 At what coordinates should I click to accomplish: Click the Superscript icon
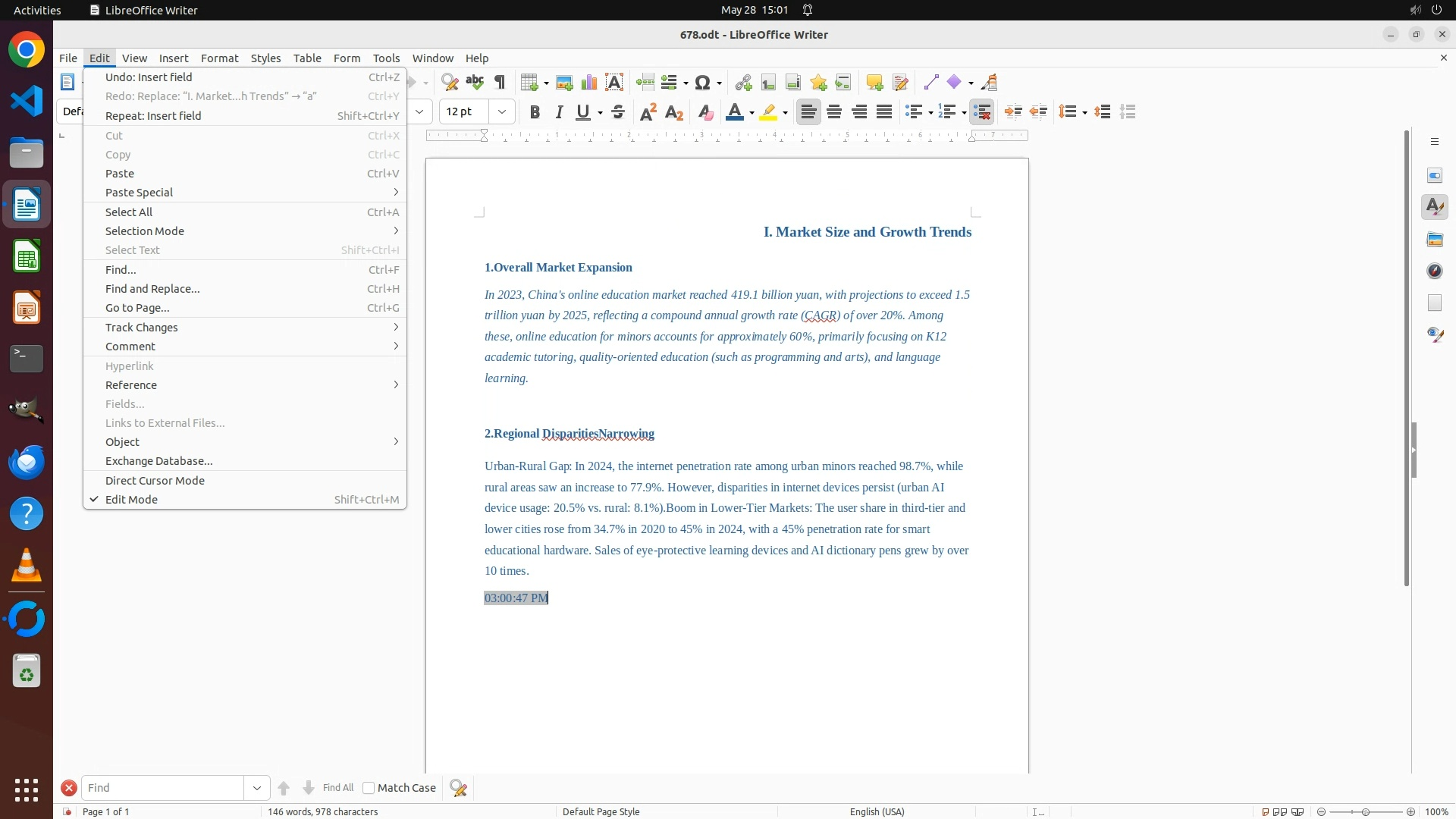coord(648,112)
